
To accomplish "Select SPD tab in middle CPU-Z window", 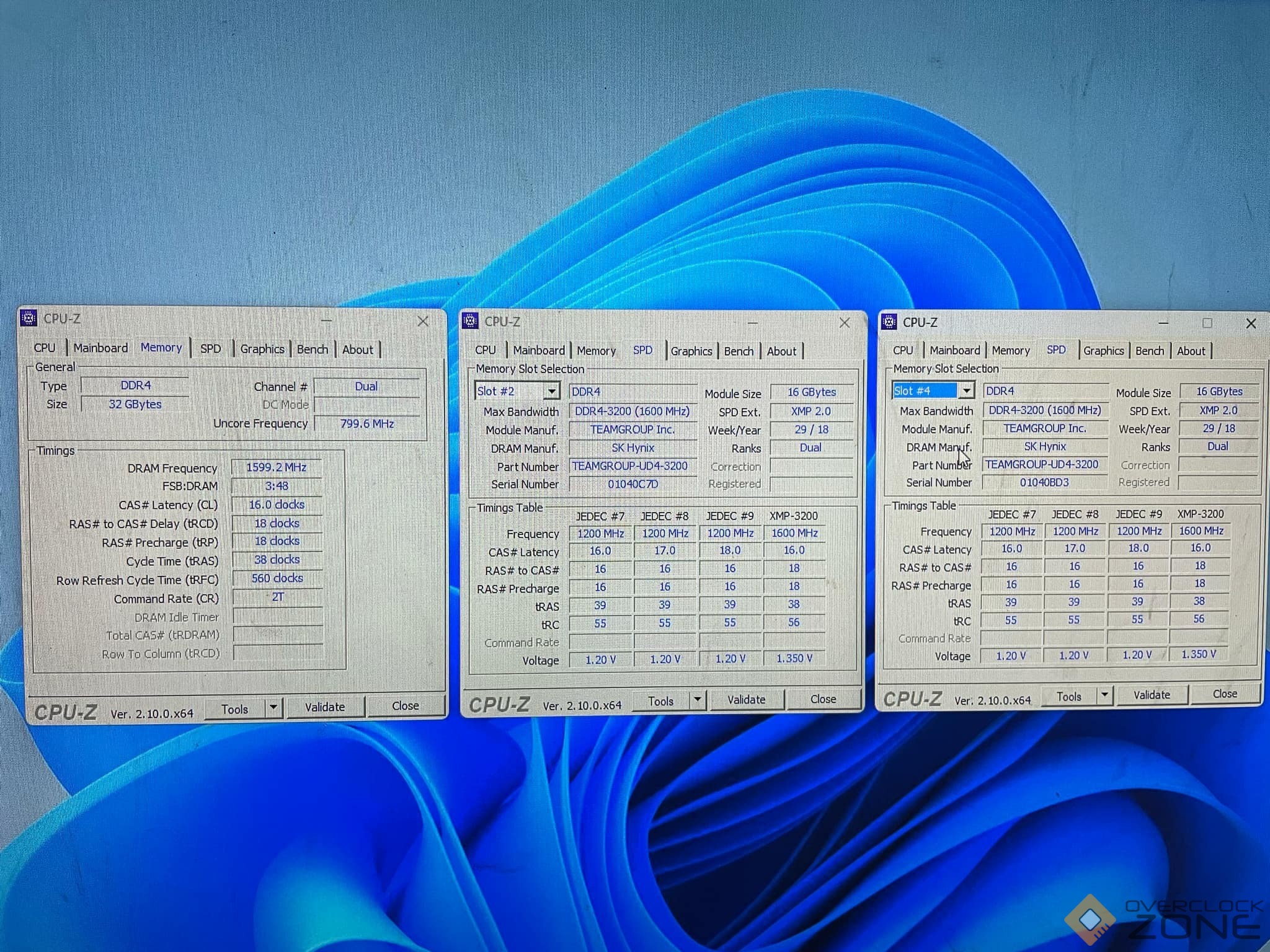I will coord(643,350).
